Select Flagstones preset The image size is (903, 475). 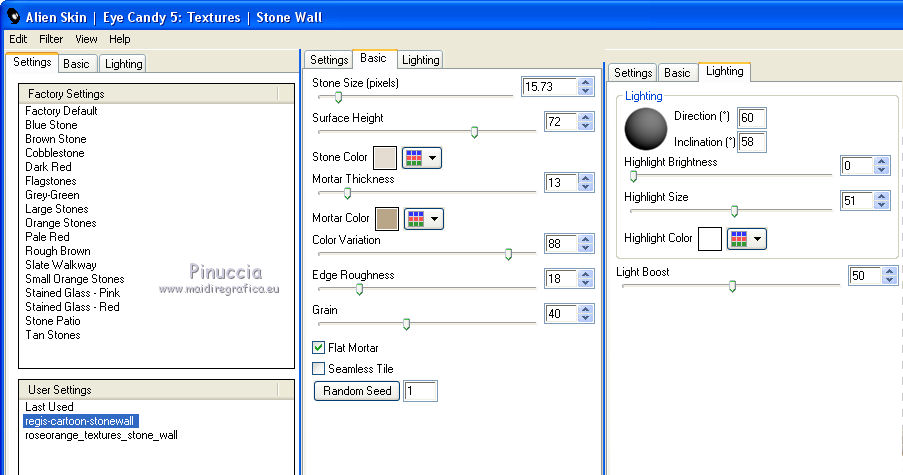51,181
